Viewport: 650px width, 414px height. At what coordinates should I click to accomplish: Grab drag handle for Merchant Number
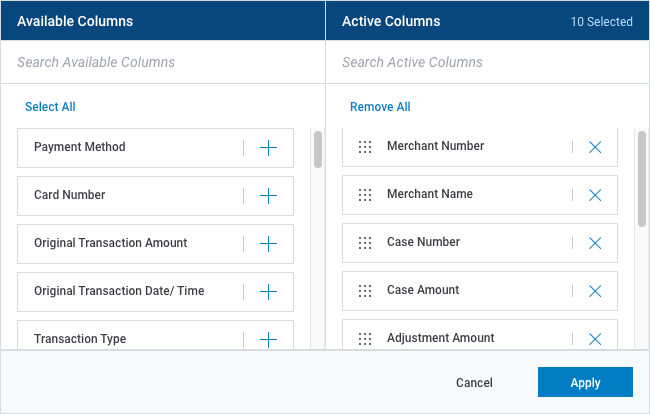coord(365,147)
